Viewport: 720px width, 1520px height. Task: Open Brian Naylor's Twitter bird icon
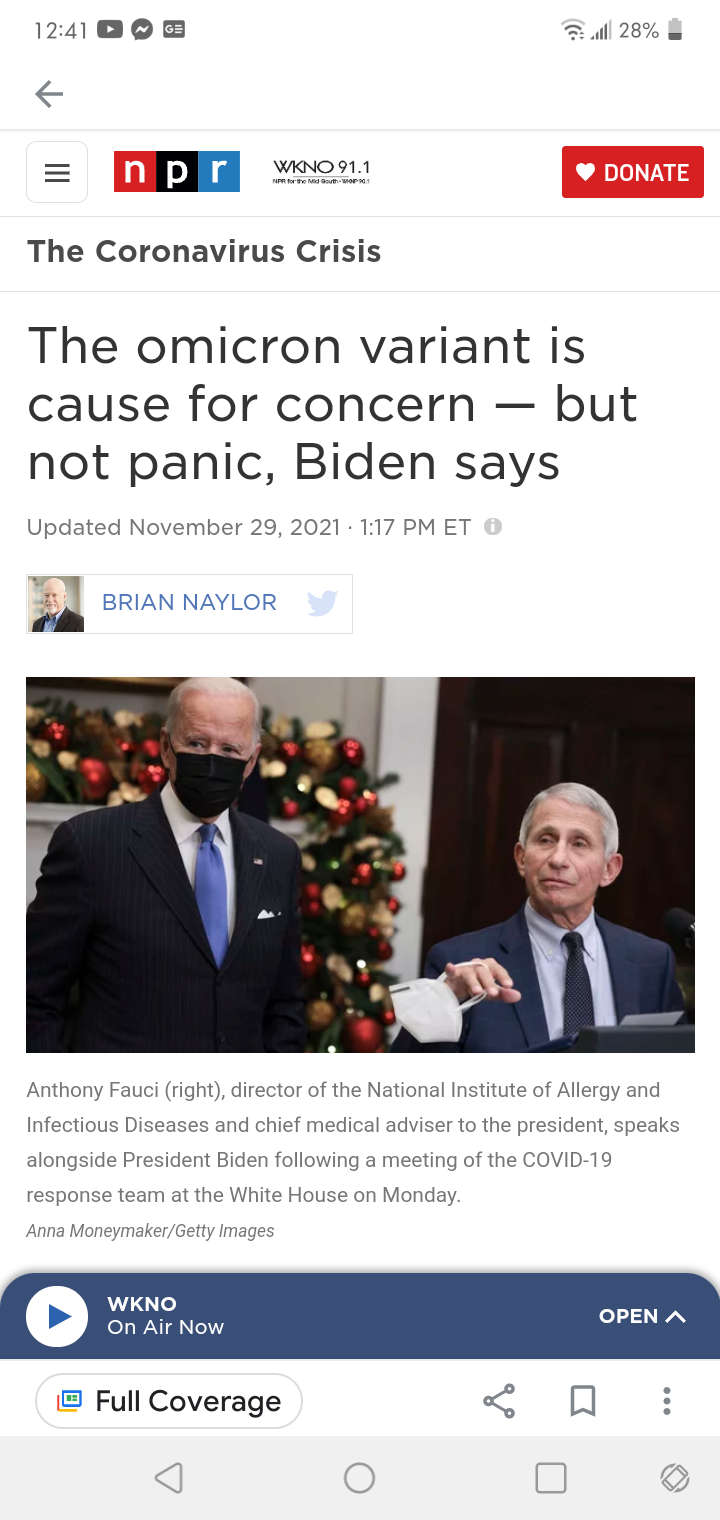click(x=322, y=603)
